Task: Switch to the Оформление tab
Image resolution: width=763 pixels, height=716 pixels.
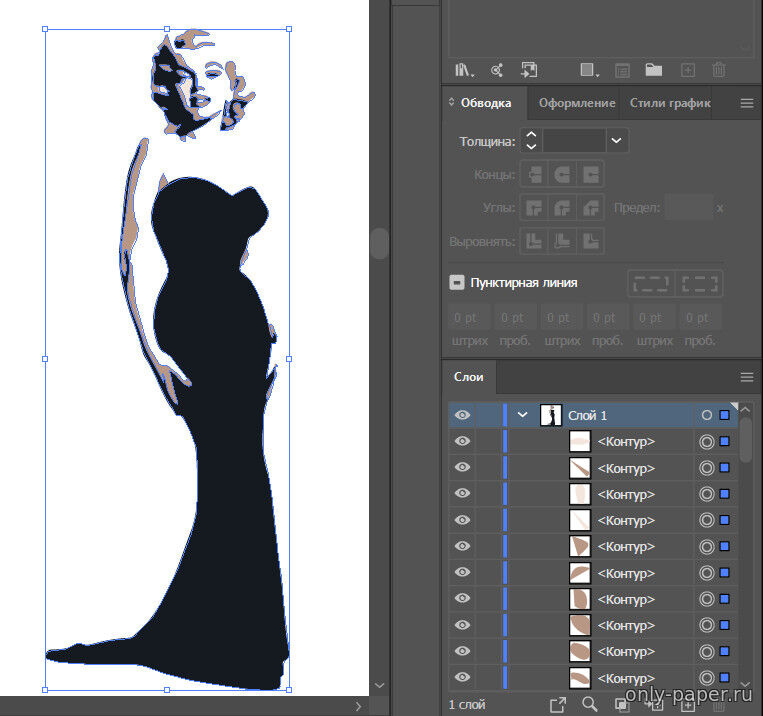Action: click(x=577, y=103)
